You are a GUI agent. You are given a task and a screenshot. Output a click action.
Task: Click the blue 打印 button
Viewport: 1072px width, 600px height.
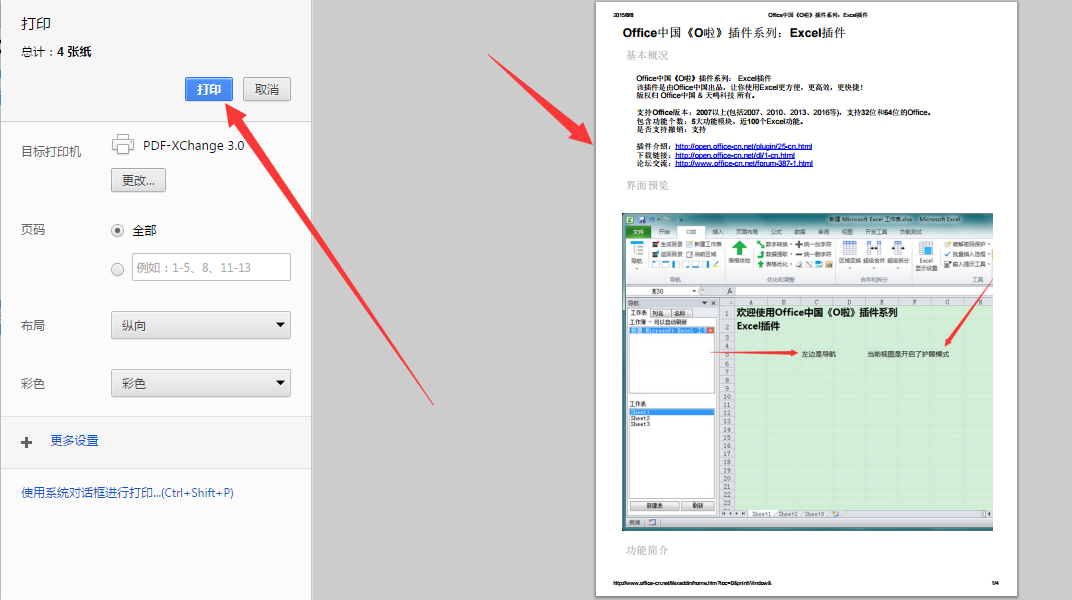(209, 90)
